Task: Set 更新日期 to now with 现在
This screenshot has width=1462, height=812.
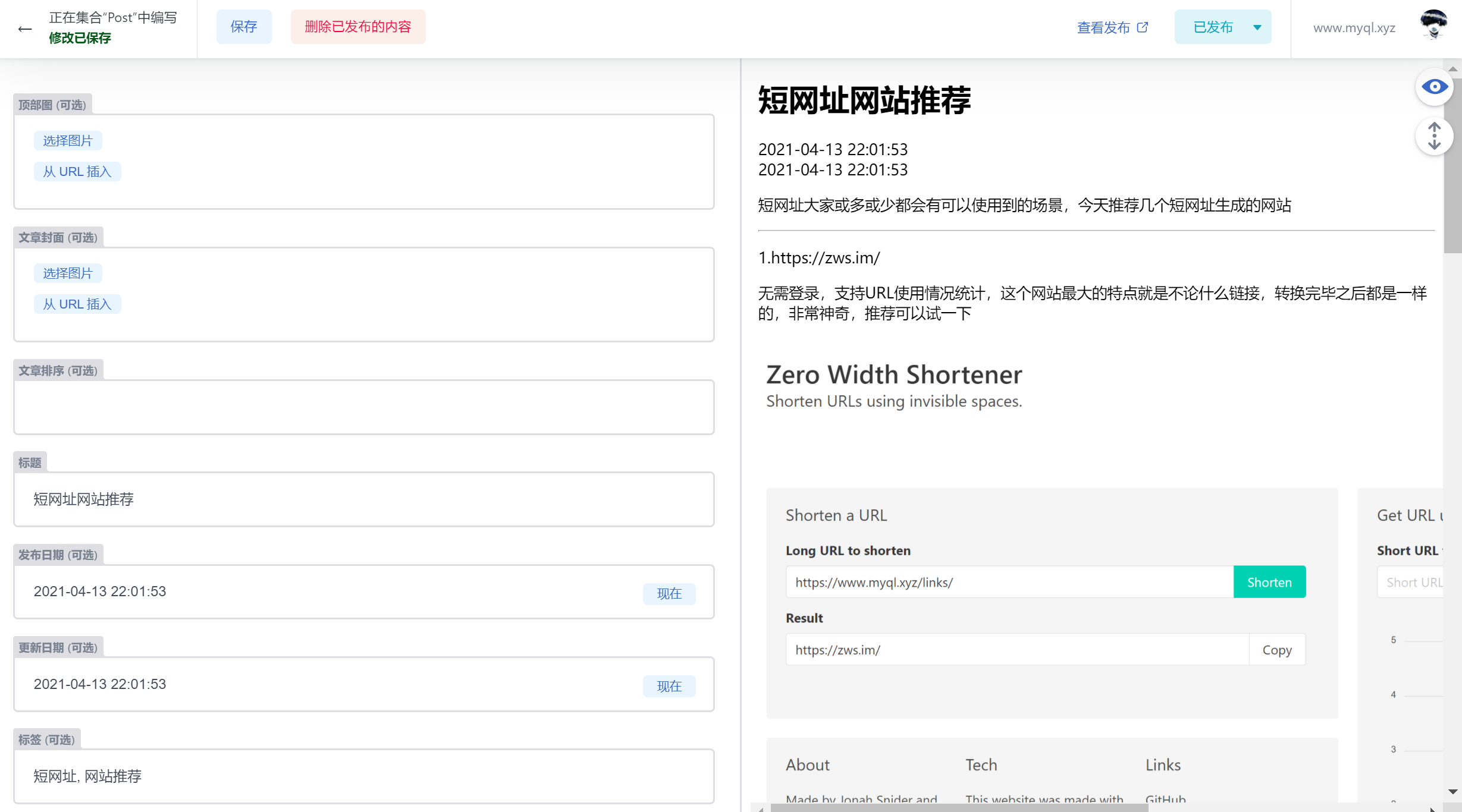Action: pyautogui.click(x=669, y=687)
